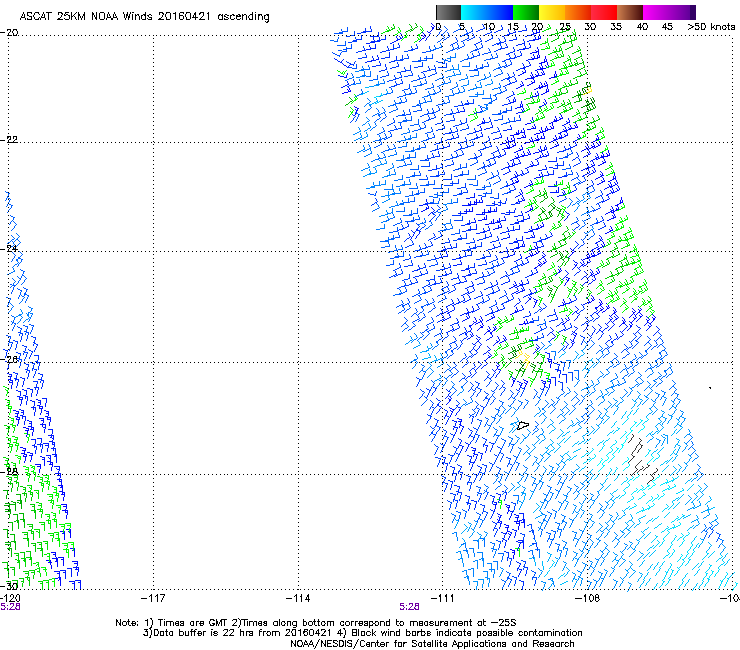Click the black contaminated wind barbs cluster

click(643, 461)
